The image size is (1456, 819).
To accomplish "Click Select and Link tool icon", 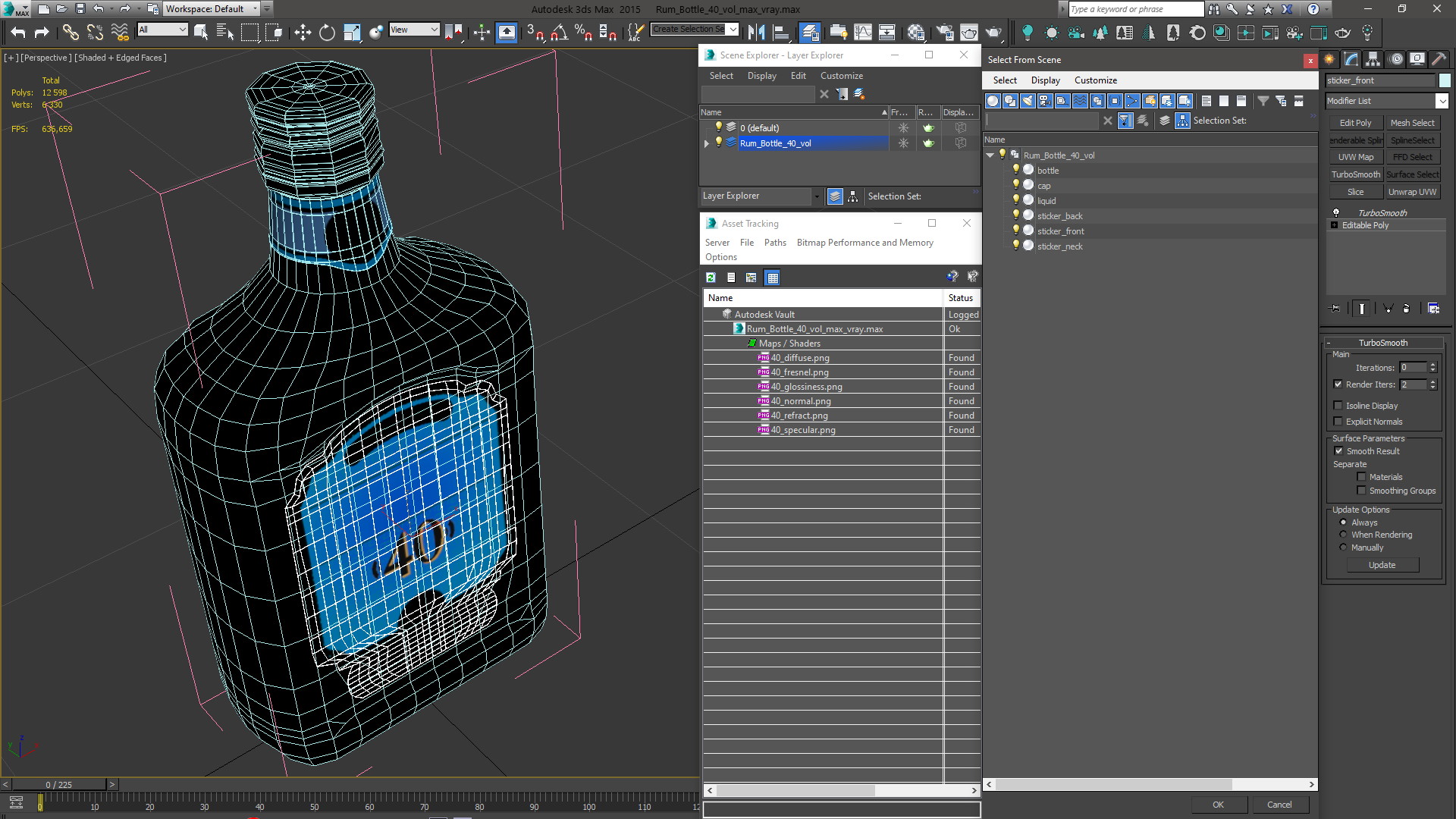I will (x=70, y=32).
